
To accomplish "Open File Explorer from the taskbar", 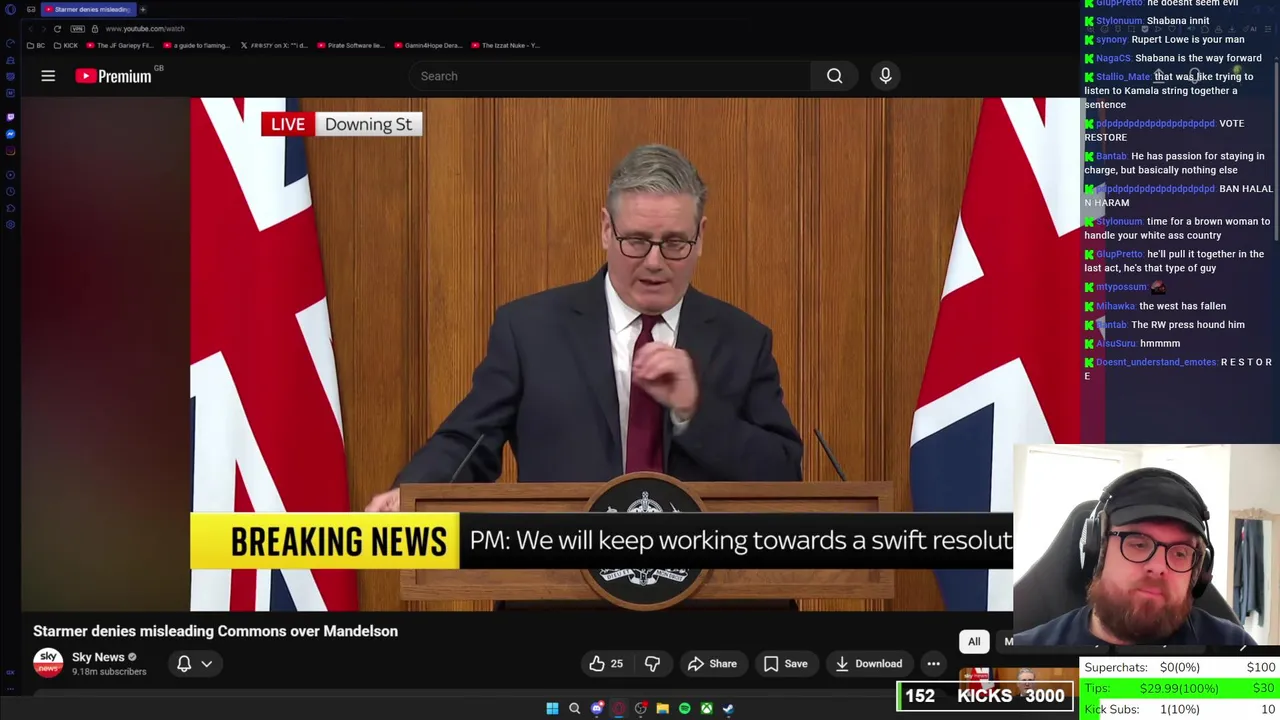I will tap(662, 709).
